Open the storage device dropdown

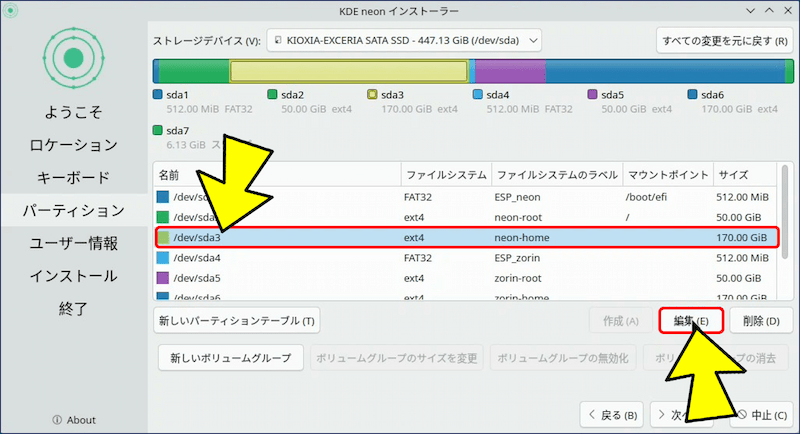[x=404, y=41]
